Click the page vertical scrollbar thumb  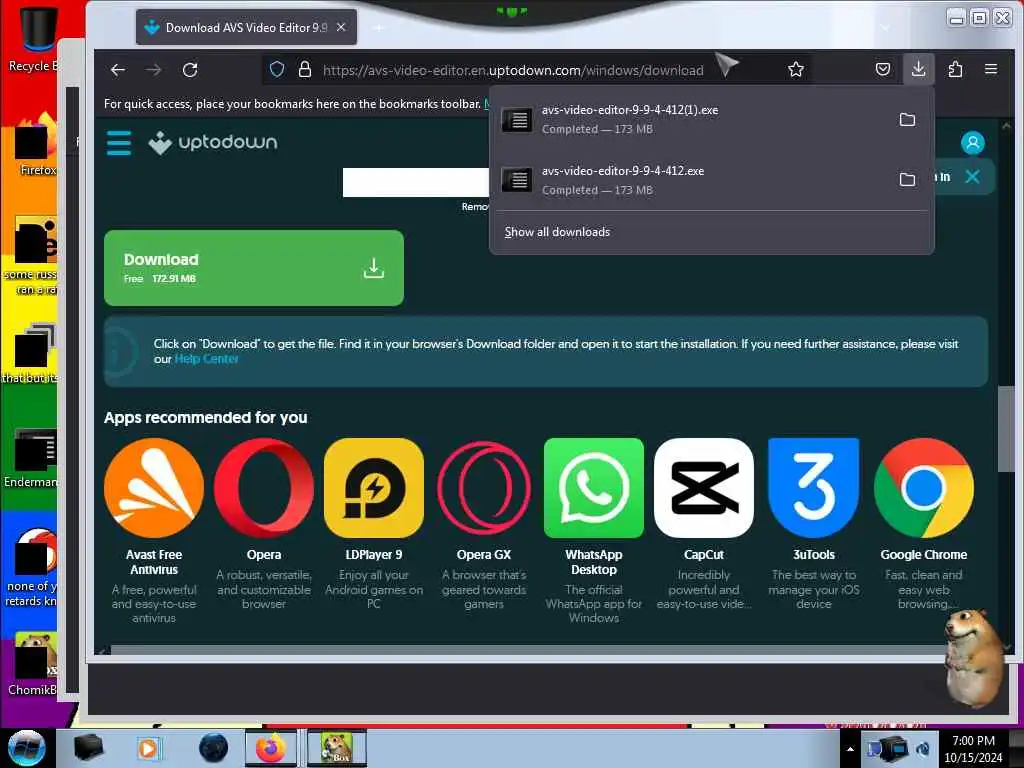pos(1005,428)
